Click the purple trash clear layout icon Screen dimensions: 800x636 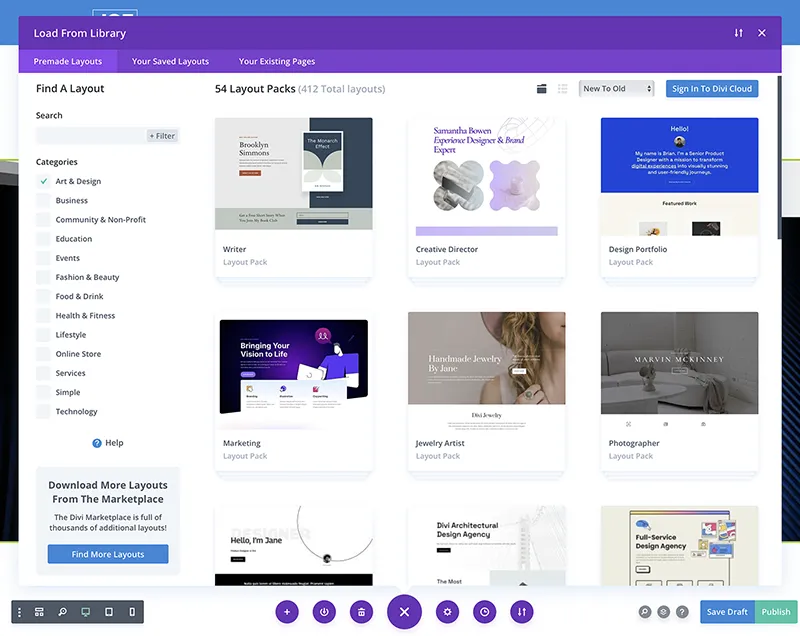pos(362,612)
